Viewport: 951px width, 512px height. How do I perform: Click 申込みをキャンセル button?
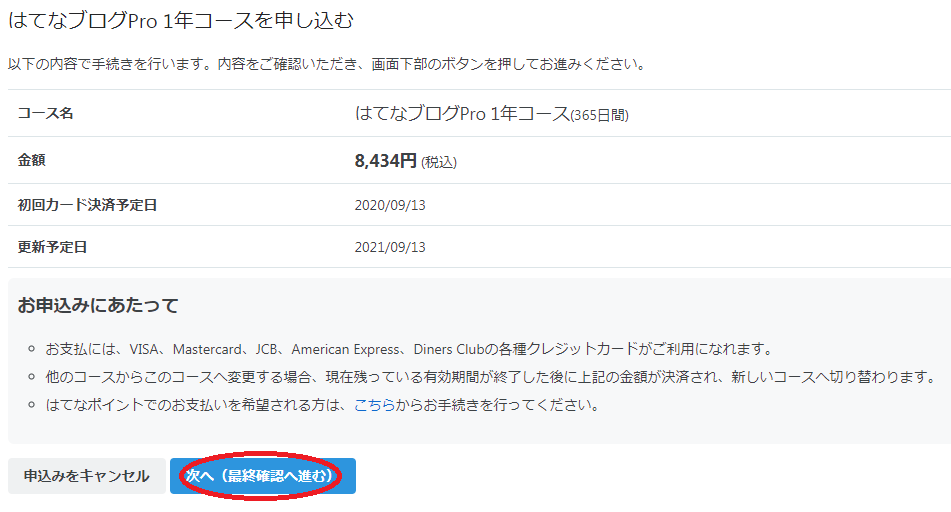(x=87, y=476)
